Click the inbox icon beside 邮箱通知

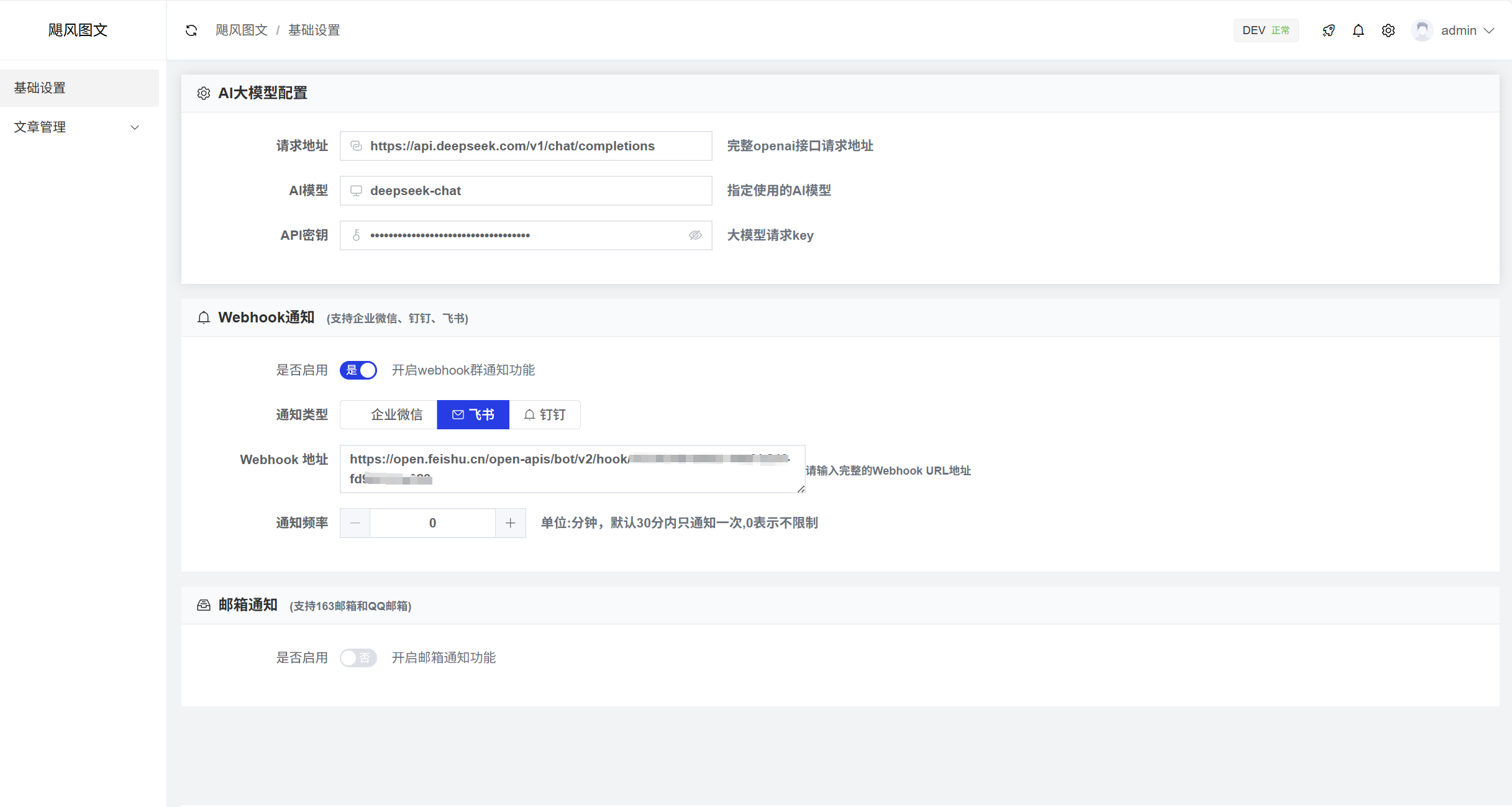click(x=204, y=605)
